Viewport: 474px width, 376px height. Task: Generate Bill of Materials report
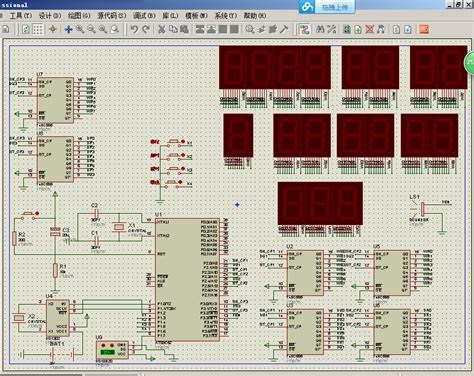click(396, 29)
